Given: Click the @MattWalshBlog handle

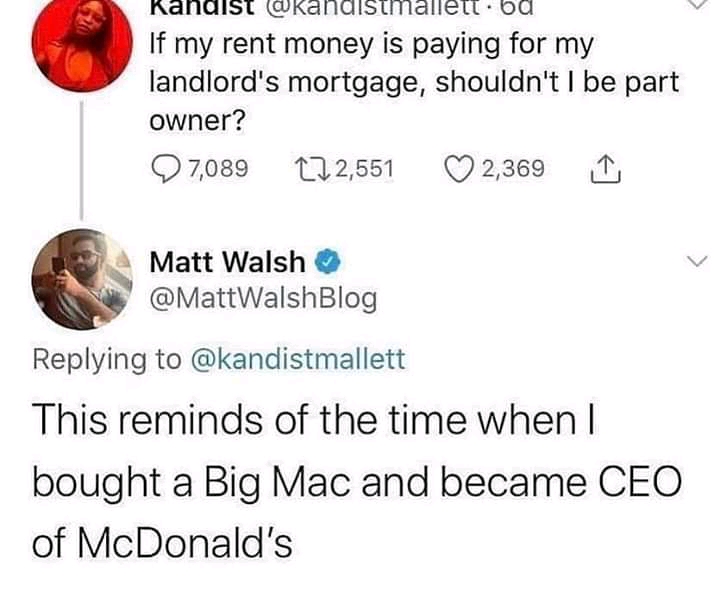Looking at the screenshot, I should click(263, 299).
